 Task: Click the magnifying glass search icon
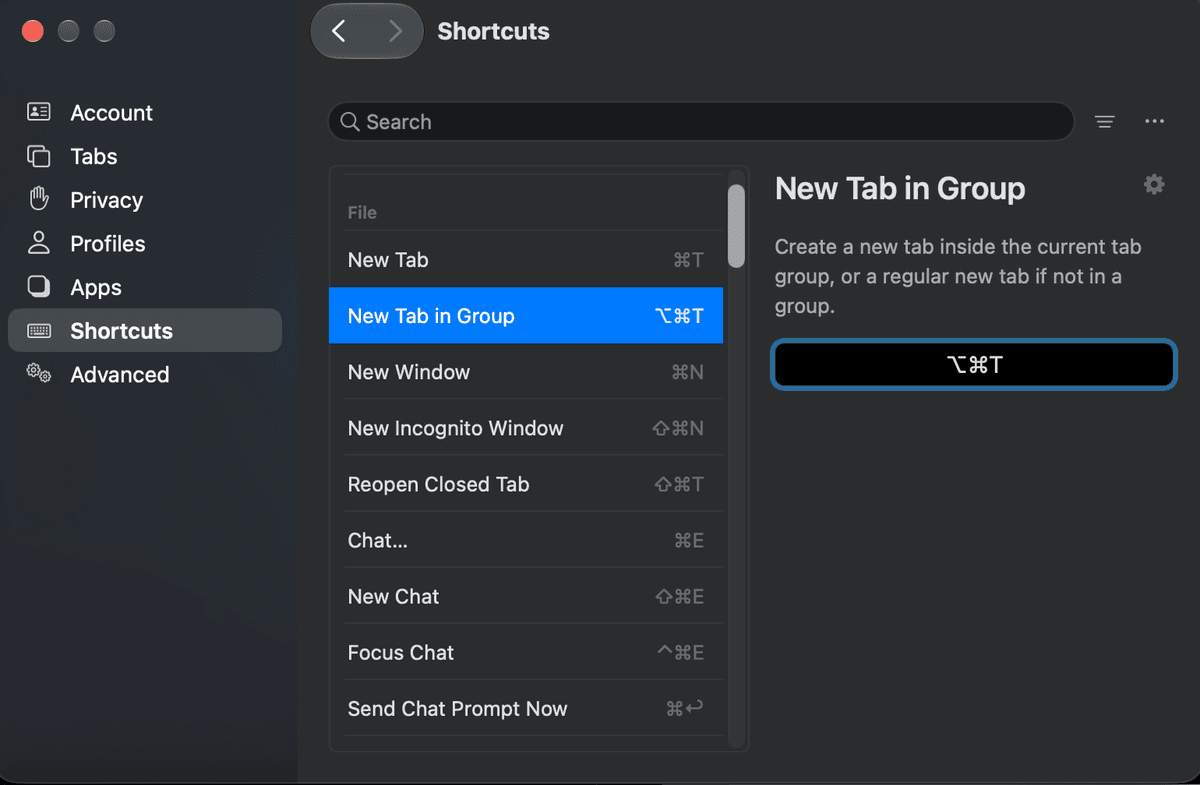(x=349, y=122)
